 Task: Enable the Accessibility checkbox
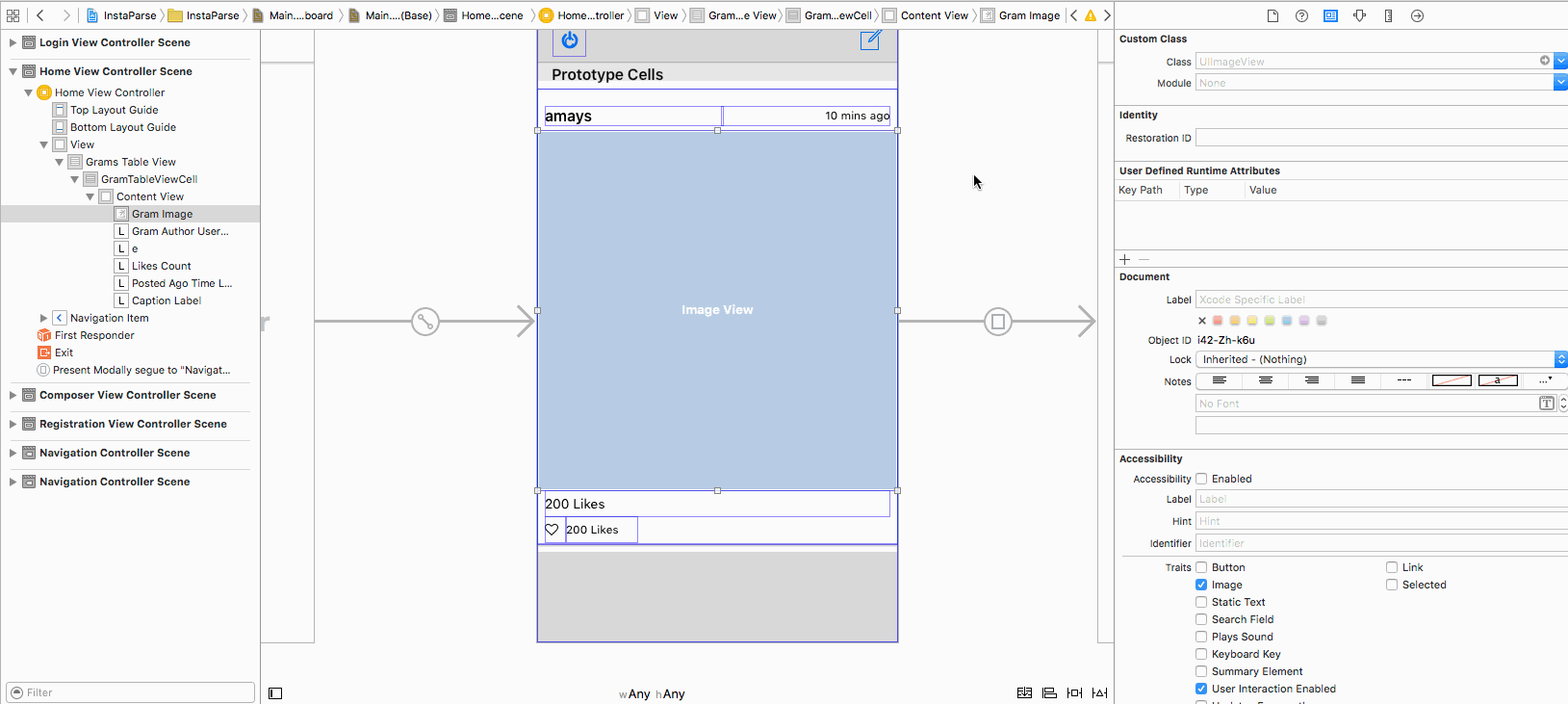(x=1201, y=479)
